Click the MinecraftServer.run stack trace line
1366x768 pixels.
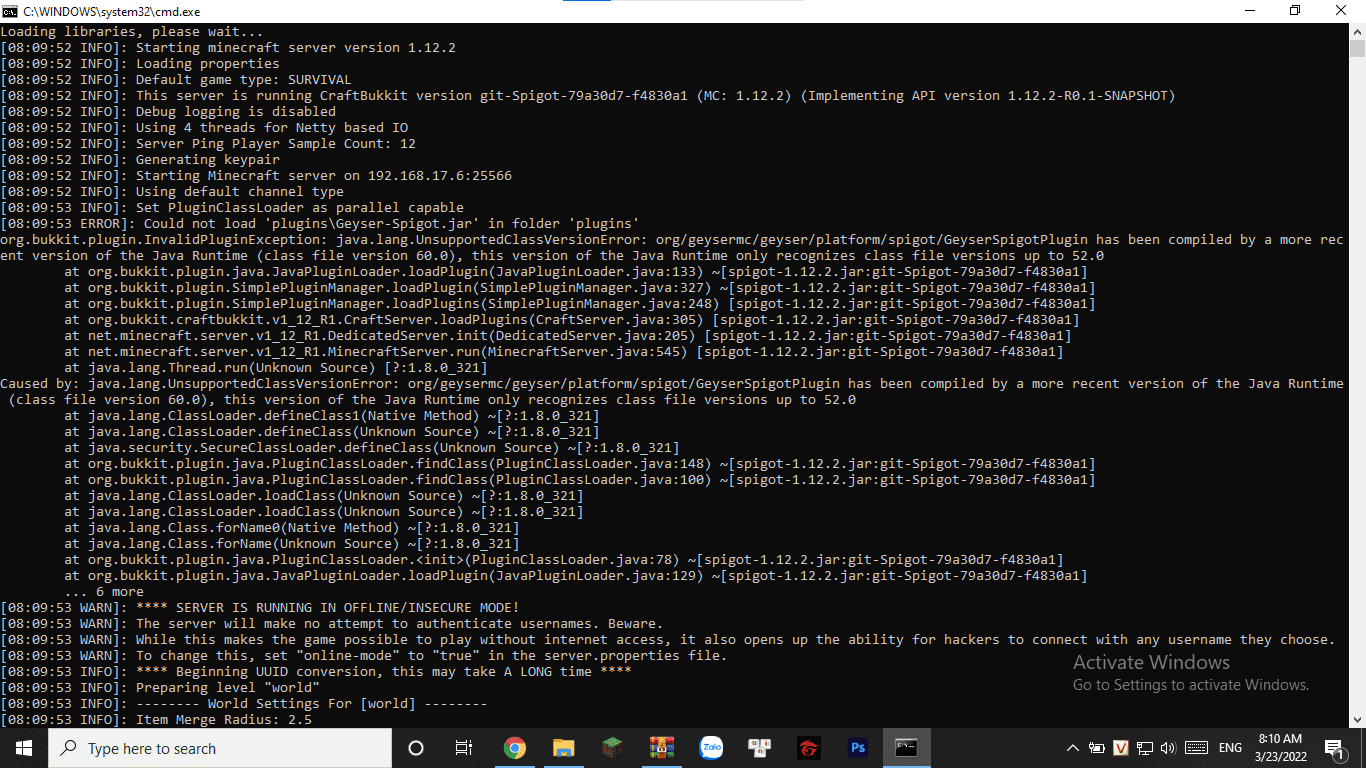point(564,352)
